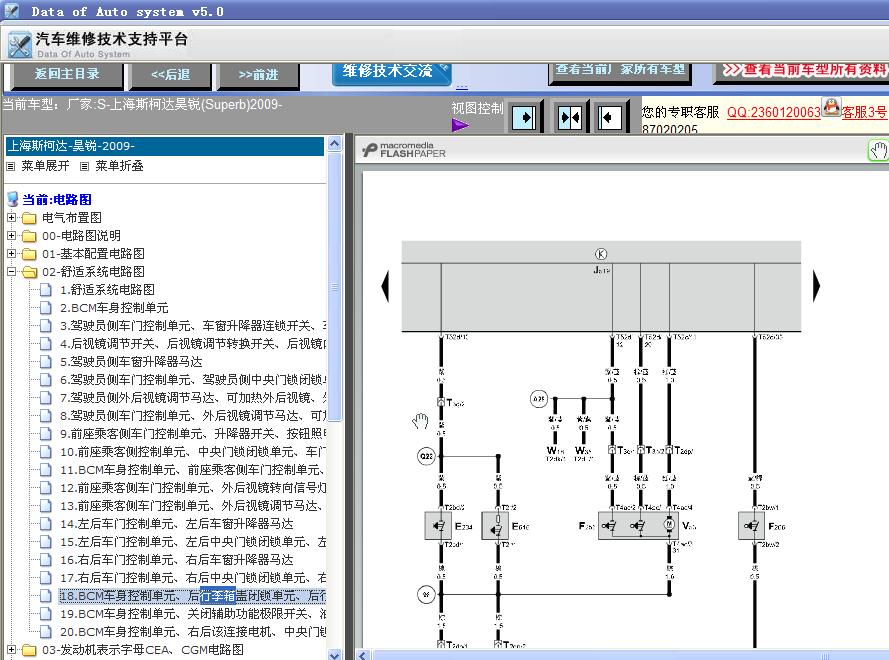This screenshot has height=660, width=889.
Task: Click Macromedia FlashPaper logo
Action: (x=404, y=150)
